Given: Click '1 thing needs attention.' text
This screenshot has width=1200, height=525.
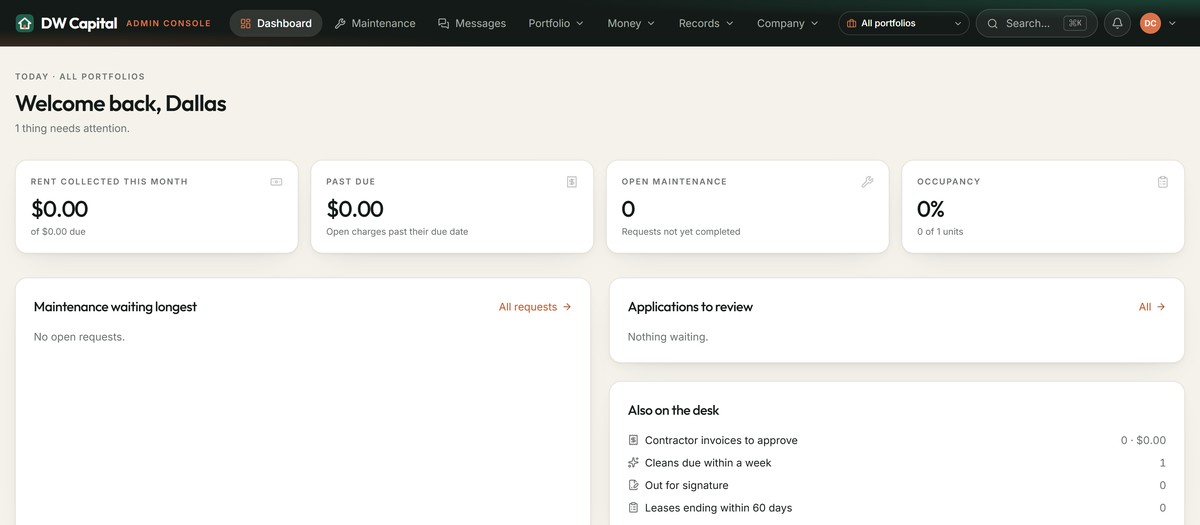Looking at the screenshot, I should pyautogui.click(x=72, y=128).
